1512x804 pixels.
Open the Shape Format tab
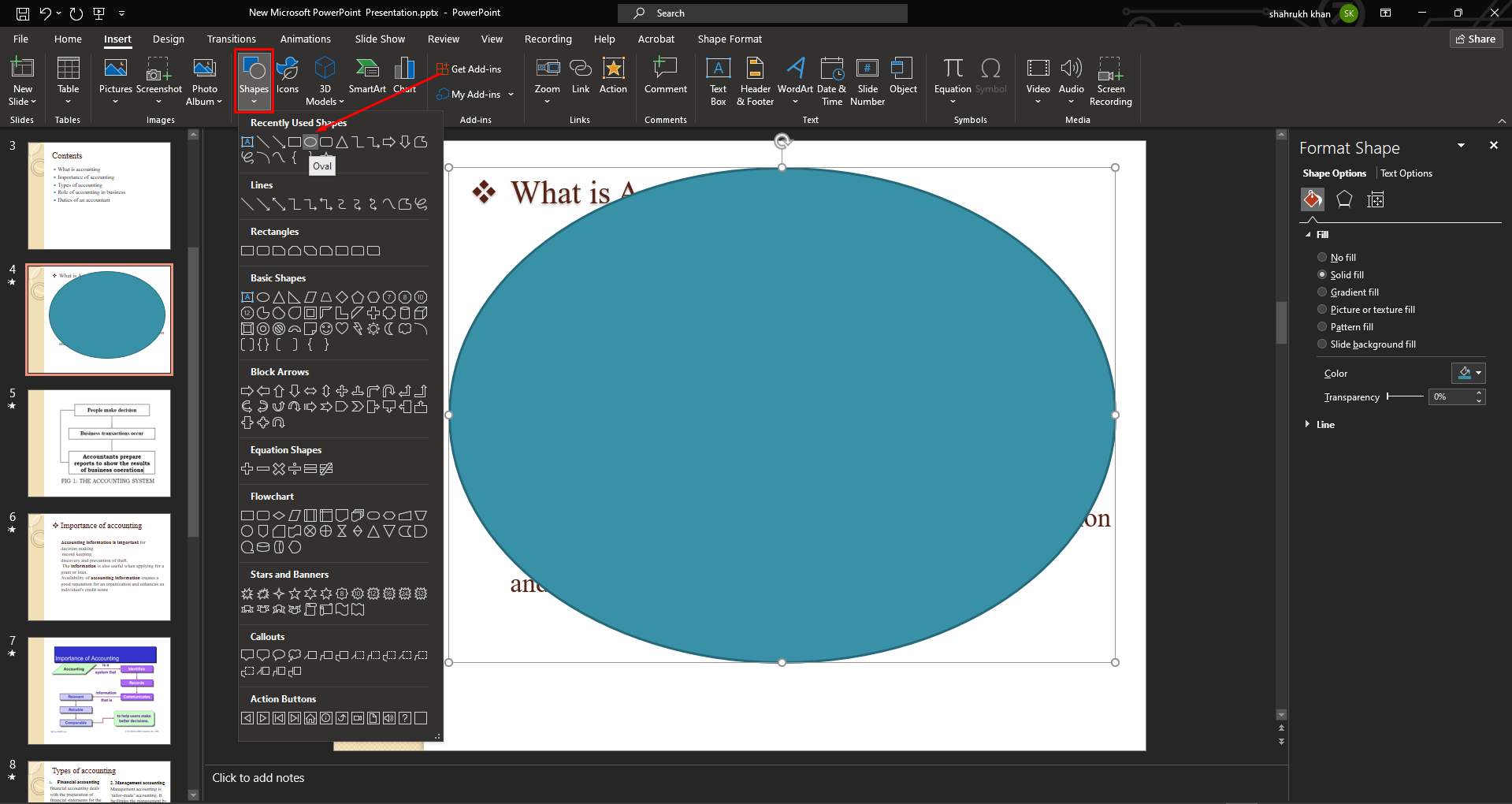click(x=730, y=39)
